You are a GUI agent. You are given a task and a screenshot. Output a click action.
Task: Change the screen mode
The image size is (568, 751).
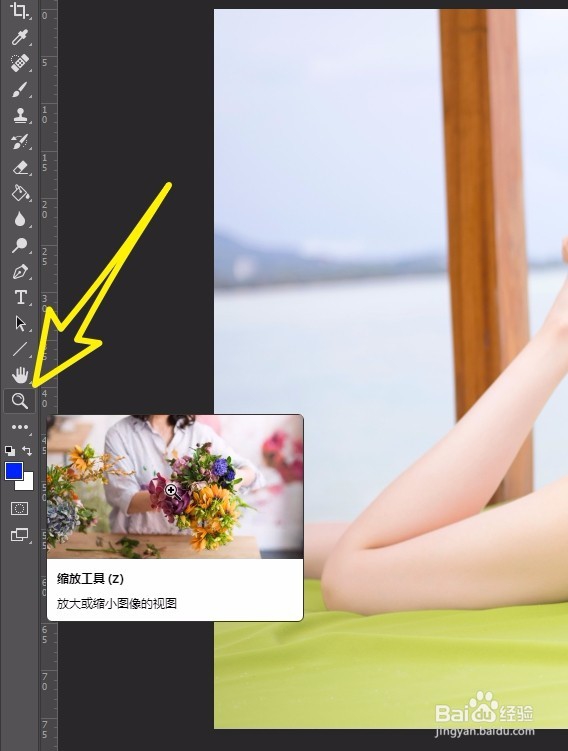pyautogui.click(x=20, y=535)
